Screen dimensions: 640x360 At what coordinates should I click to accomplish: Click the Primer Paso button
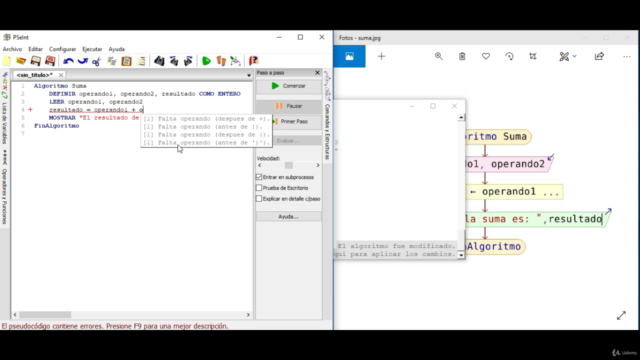coord(289,122)
